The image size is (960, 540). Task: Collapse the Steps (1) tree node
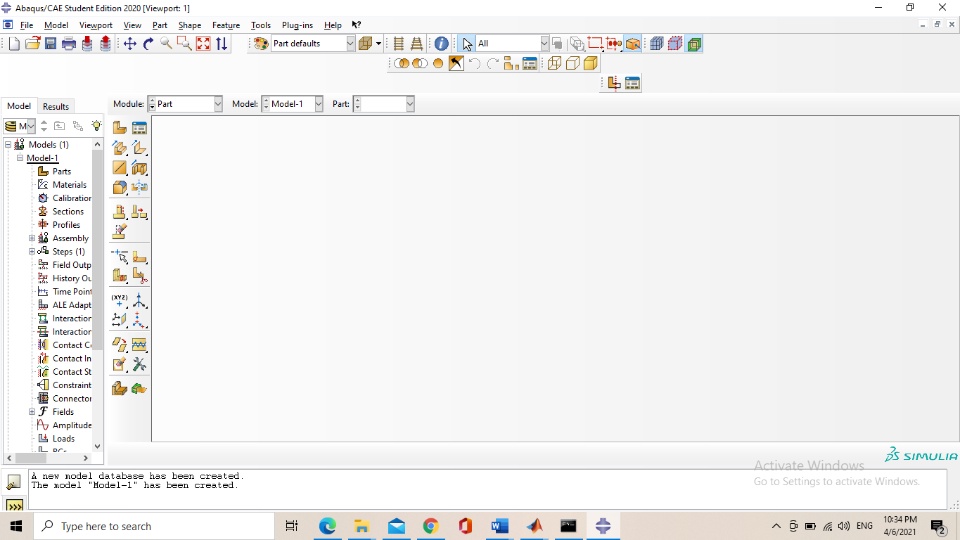pos(32,252)
